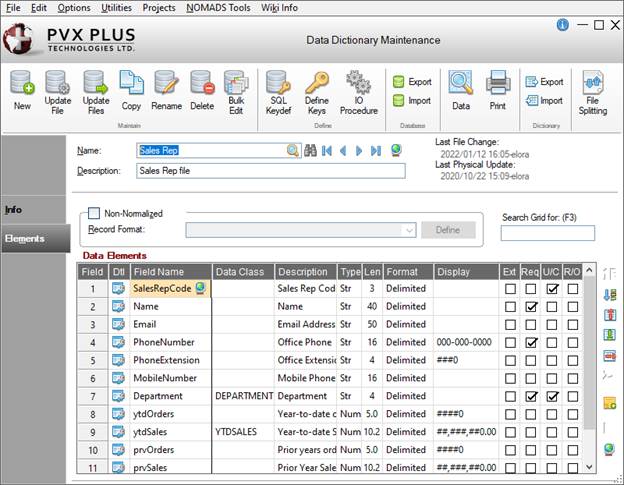Open the Bulk Edit tool
Image resolution: width=624 pixels, height=485 pixels.
pyautogui.click(x=236, y=89)
